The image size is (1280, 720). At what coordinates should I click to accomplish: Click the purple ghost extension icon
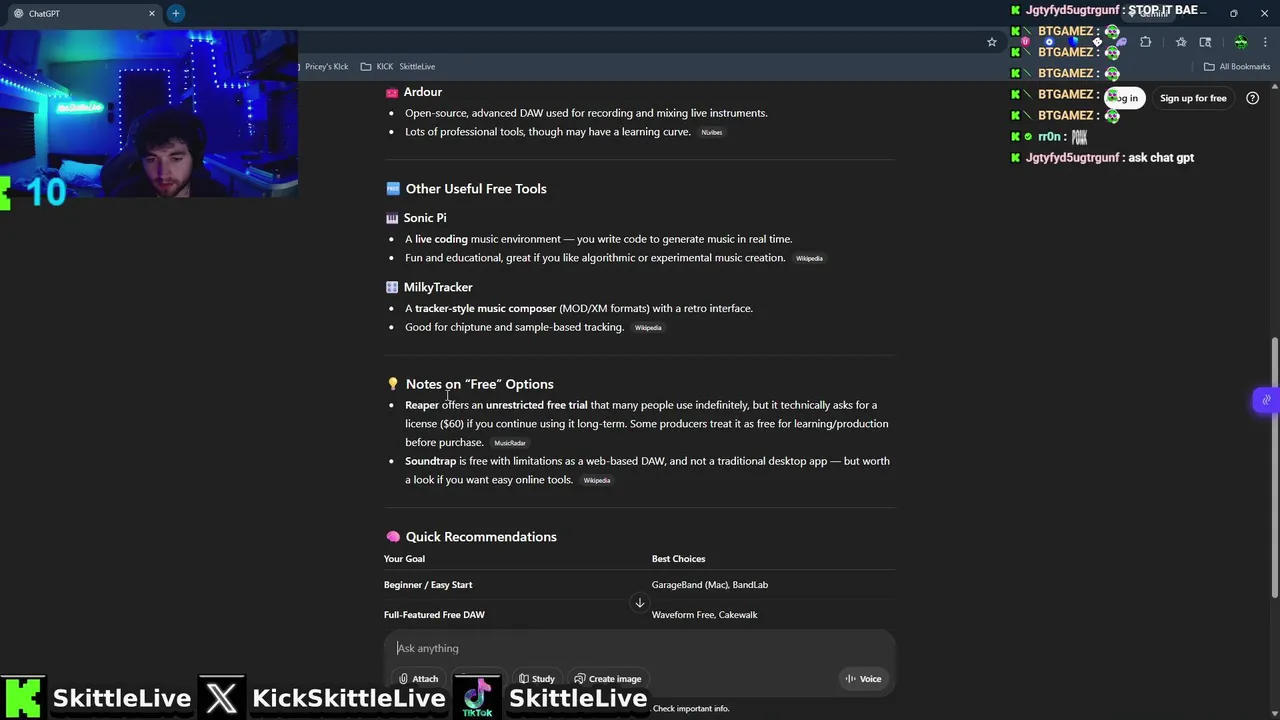point(1121,42)
